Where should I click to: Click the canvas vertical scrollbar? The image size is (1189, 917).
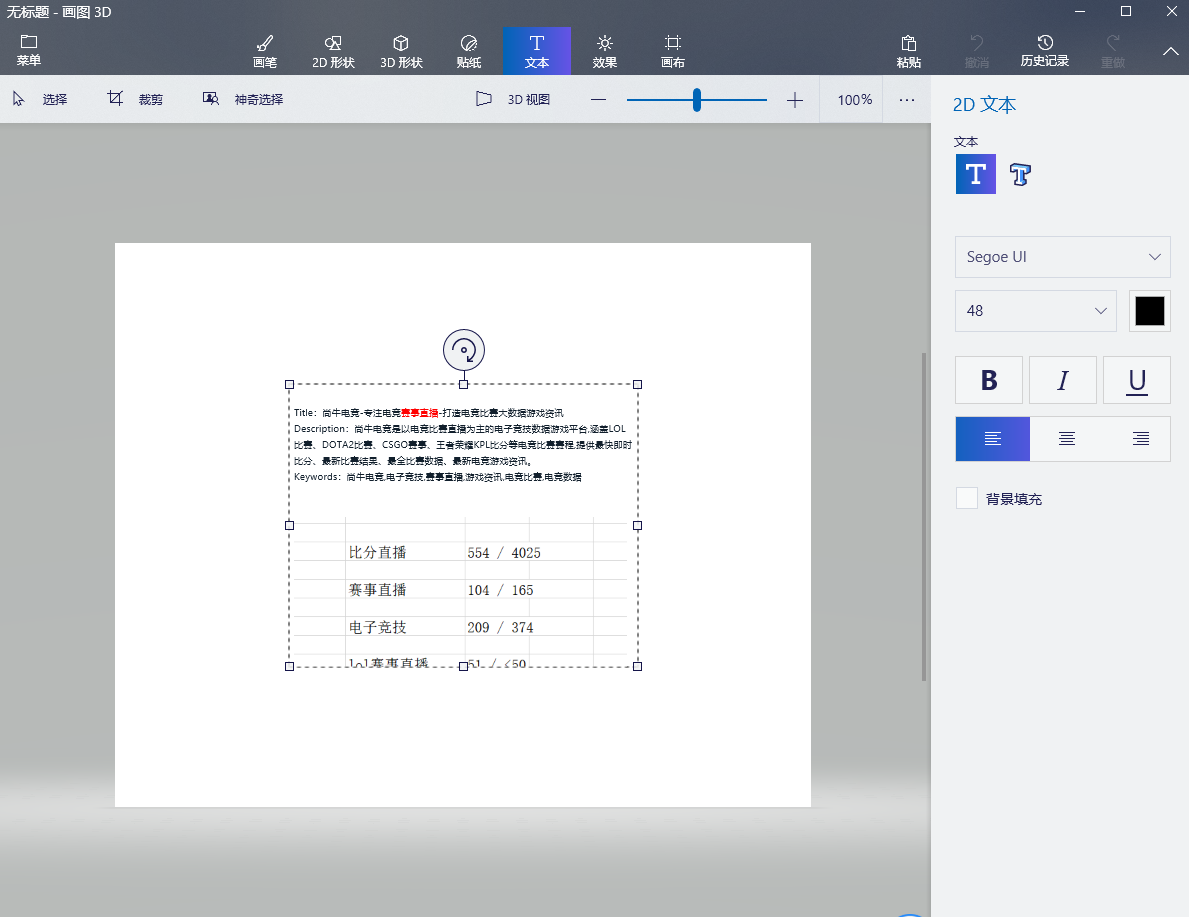[924, 516]
